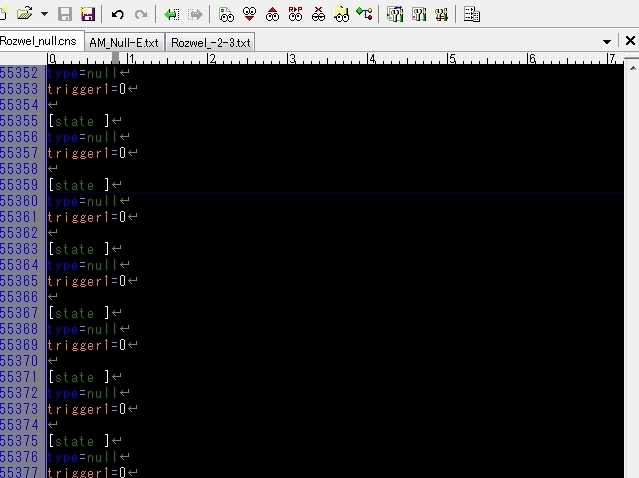Image resolution: width=639 pixels, height=478 pixels.
Task: Click the gray tag jump forward arrow
Action: (x=195, y=15)
